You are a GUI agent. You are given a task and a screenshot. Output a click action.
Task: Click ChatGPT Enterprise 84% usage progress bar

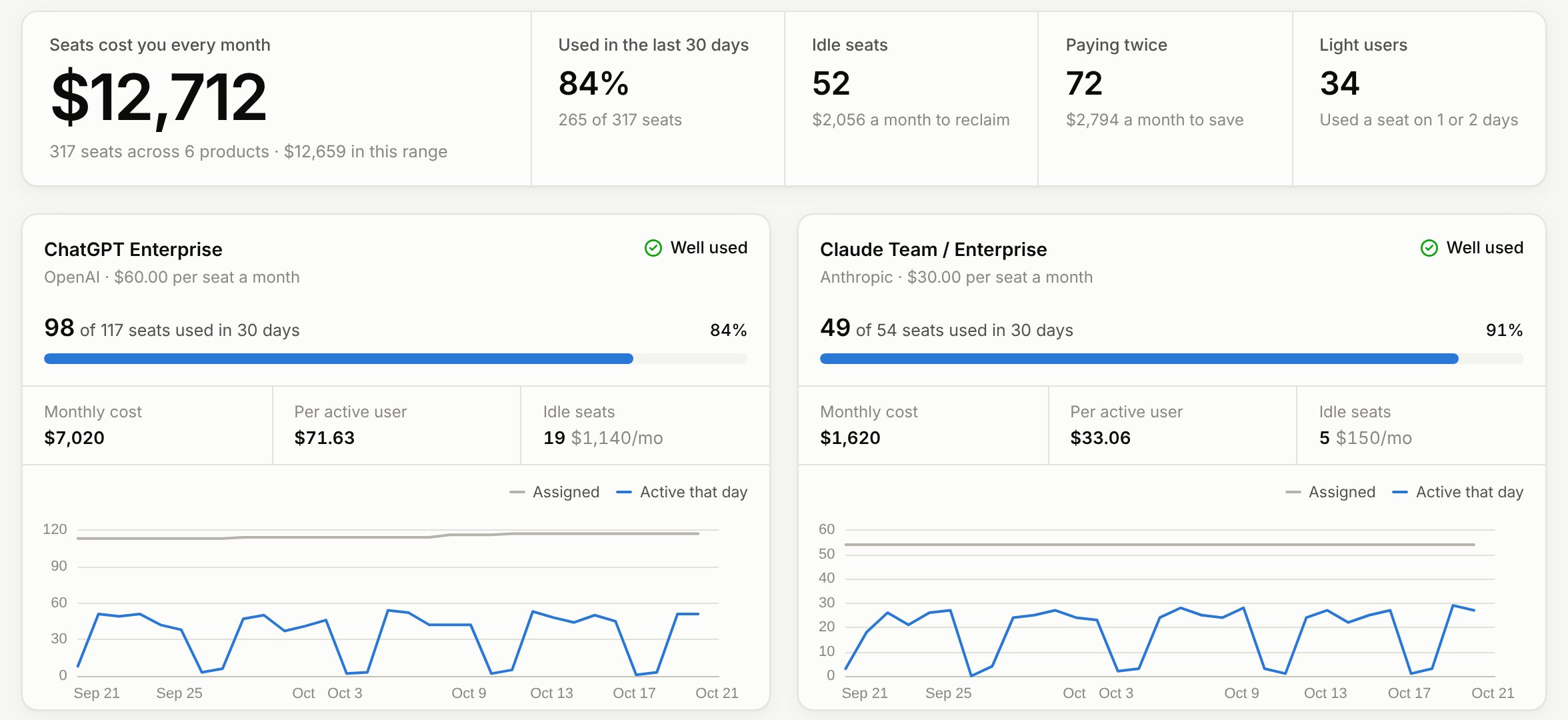point(396,359)
